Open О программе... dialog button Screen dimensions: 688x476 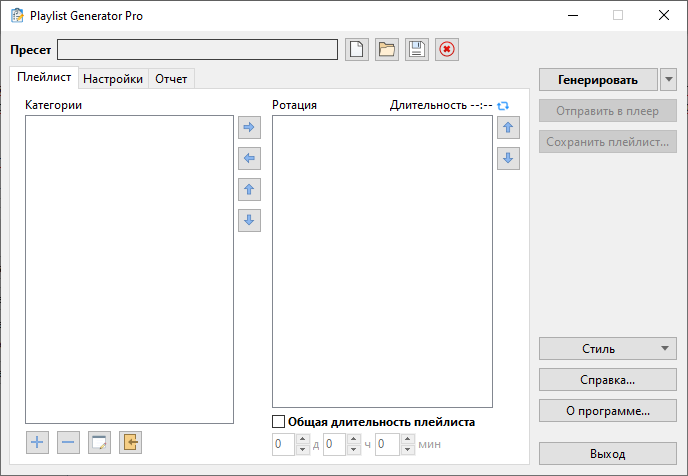point(608,411)
